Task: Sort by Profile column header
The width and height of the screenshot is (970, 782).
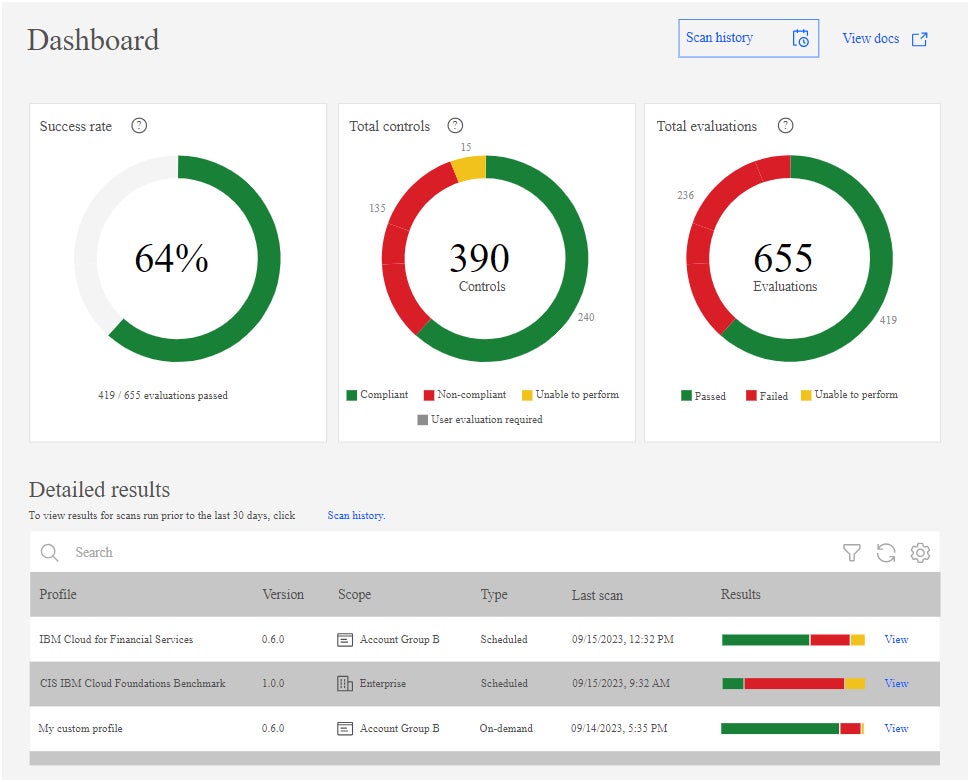Action: coord(58,594)
